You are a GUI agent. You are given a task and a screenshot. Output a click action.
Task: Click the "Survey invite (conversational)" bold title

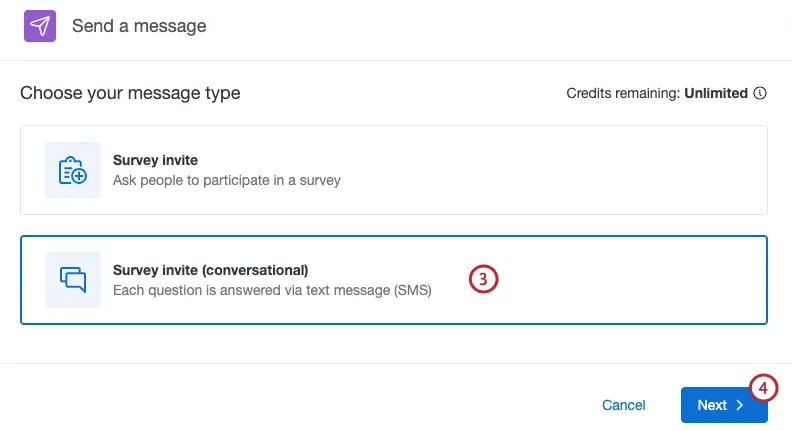tap(210, 270)
